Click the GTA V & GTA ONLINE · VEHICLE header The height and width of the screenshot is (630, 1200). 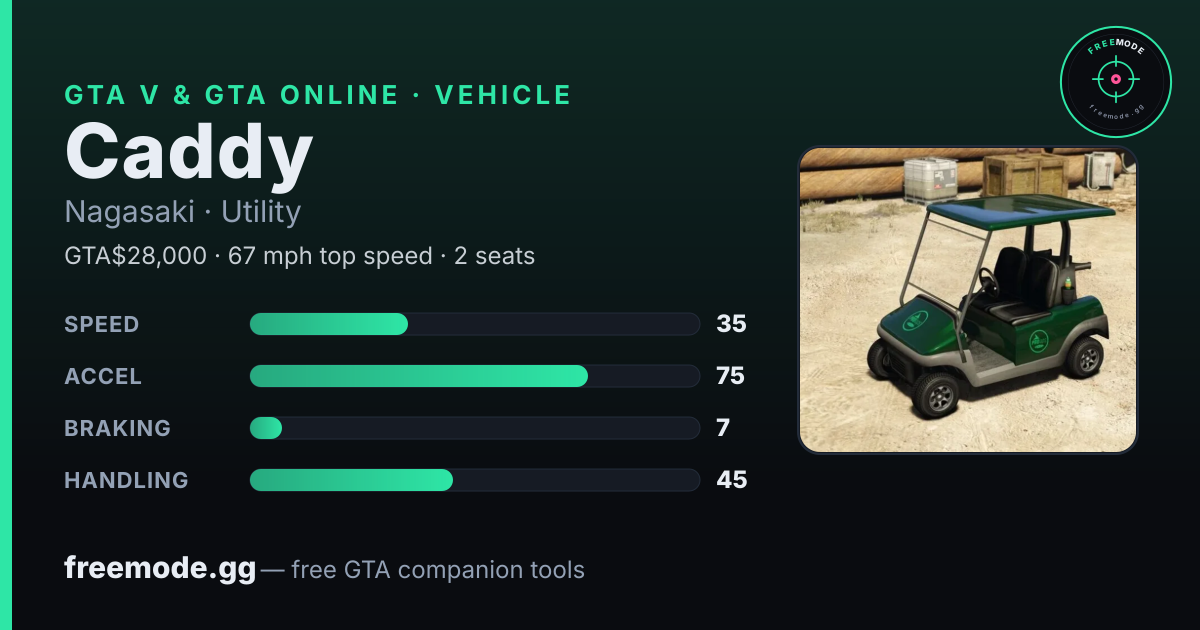[x=318, y=95]
